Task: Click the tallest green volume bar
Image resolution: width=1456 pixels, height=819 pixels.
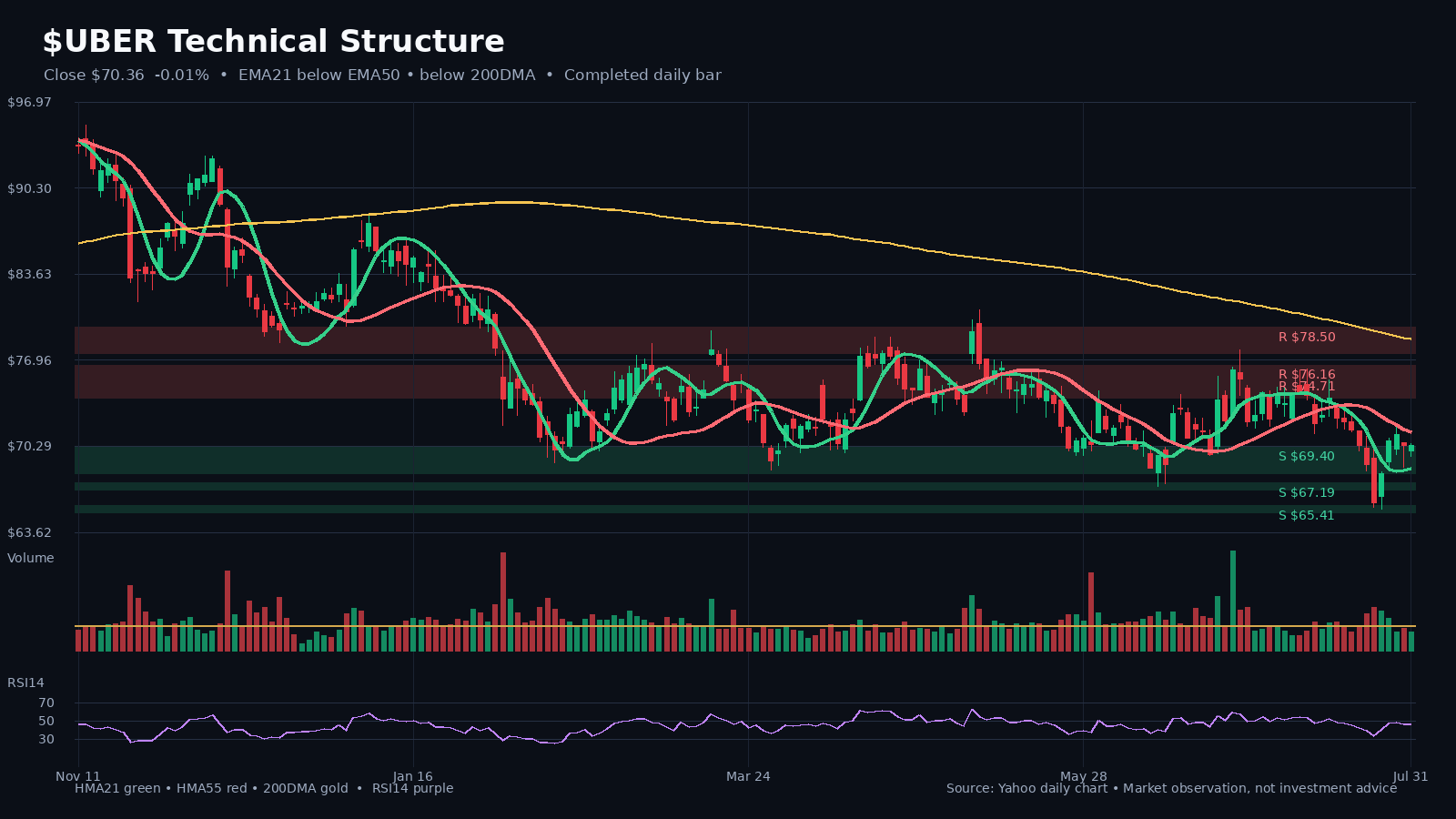Action: coord(1233,601)
